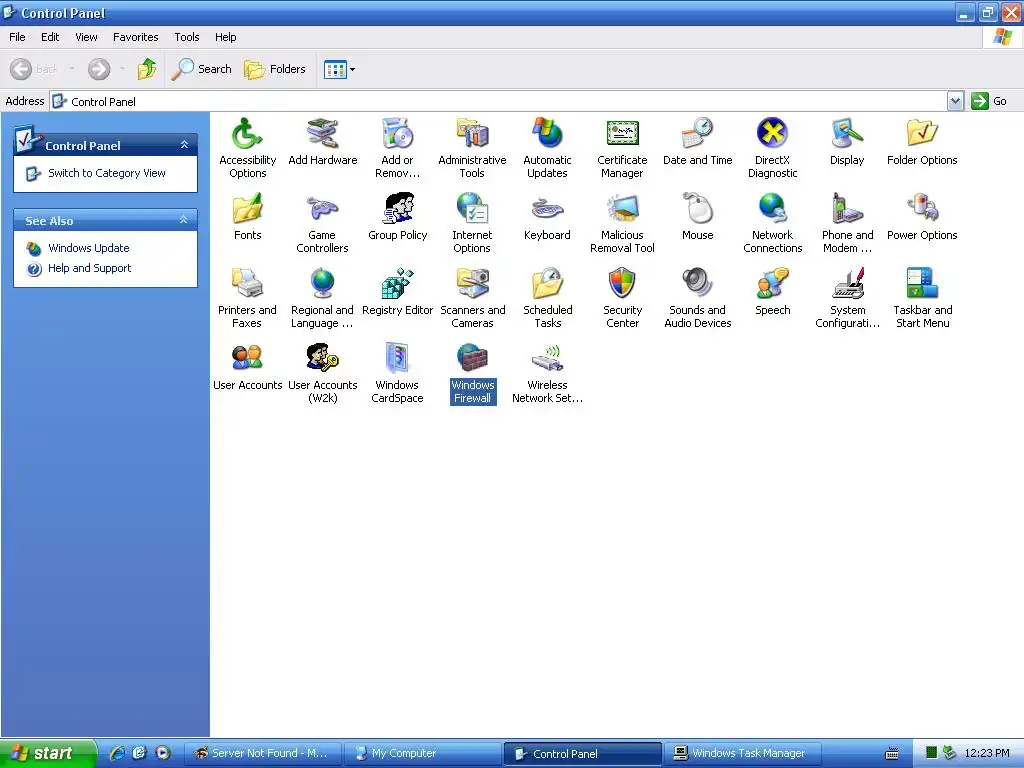Screen dimensions: 1024x768
Task: Open Help and Support link
Action: [89, 268]
